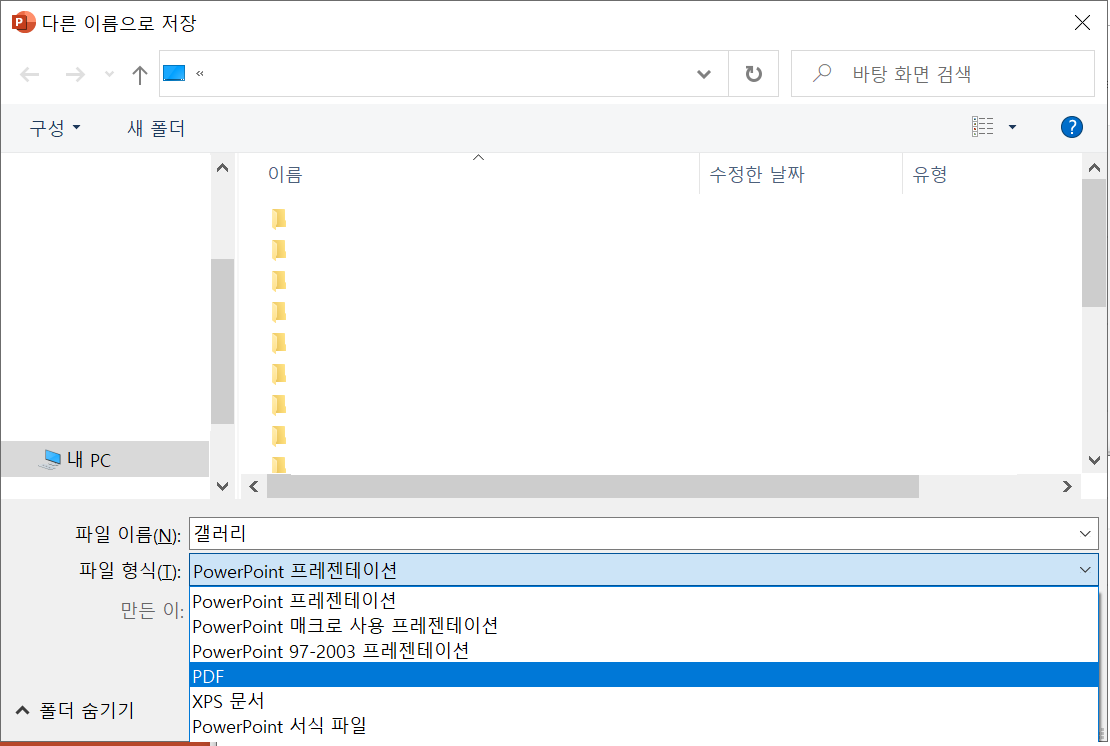Viewport: 1110px width, 746px height.
Task: Select 내 PC in the navigation pane
Action: coord(105,459)
